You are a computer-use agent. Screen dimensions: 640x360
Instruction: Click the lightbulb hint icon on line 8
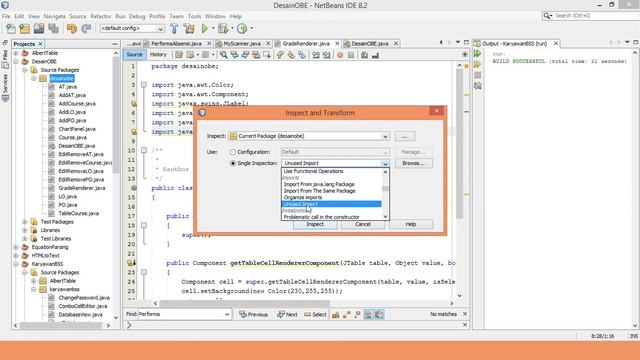pyautogui.click(x=133, y=132)
